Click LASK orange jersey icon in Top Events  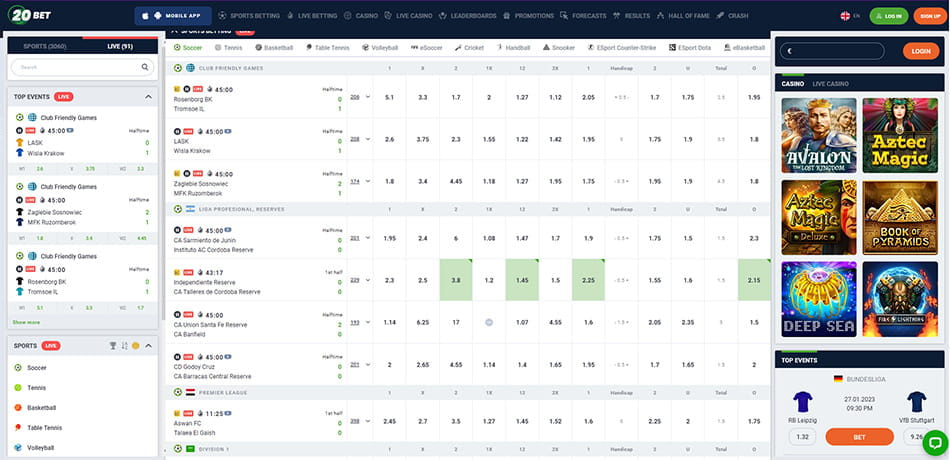19,142
